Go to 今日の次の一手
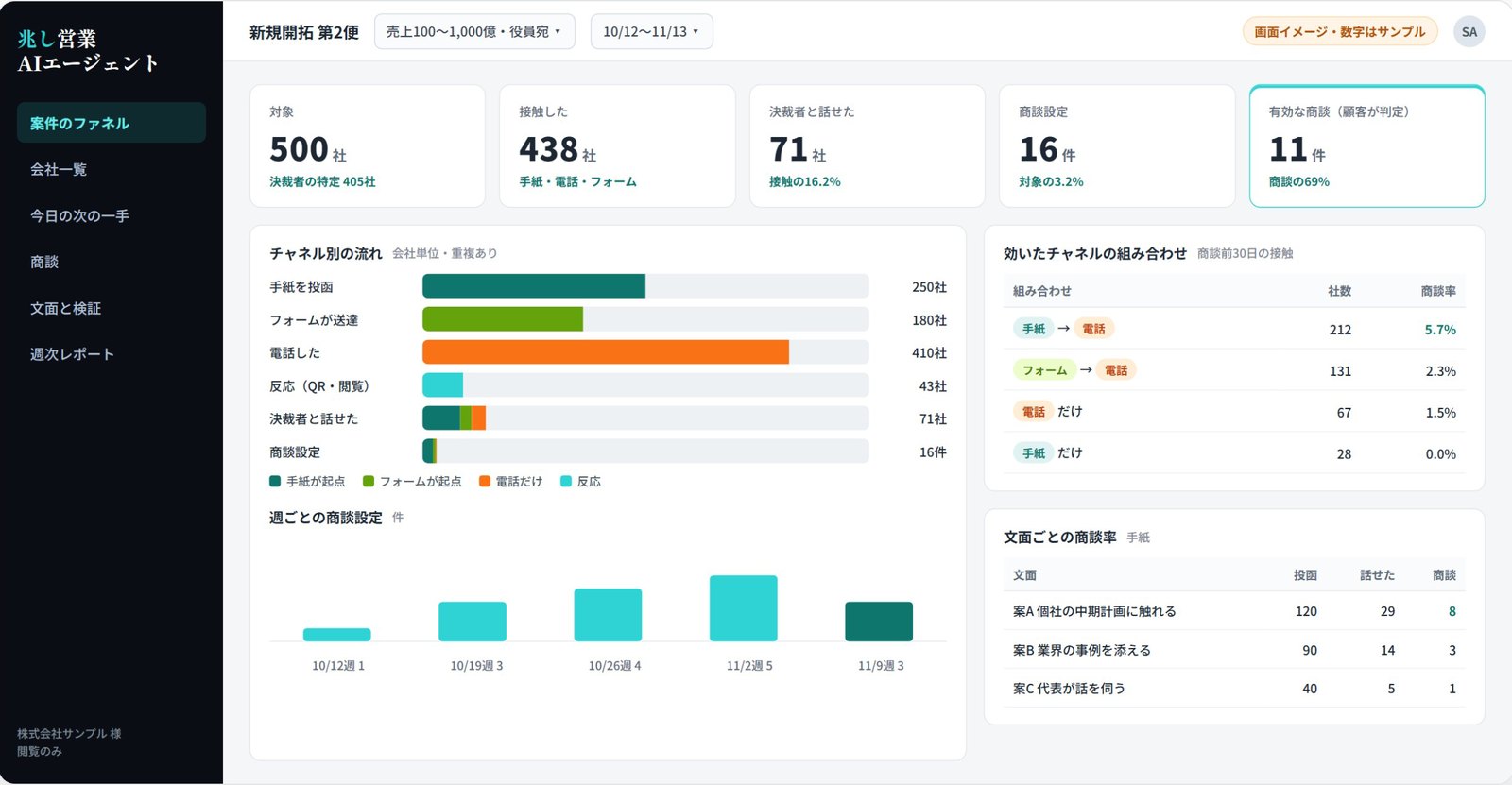The height and width of the screenshot is (785, 1512). pos(112,215)
